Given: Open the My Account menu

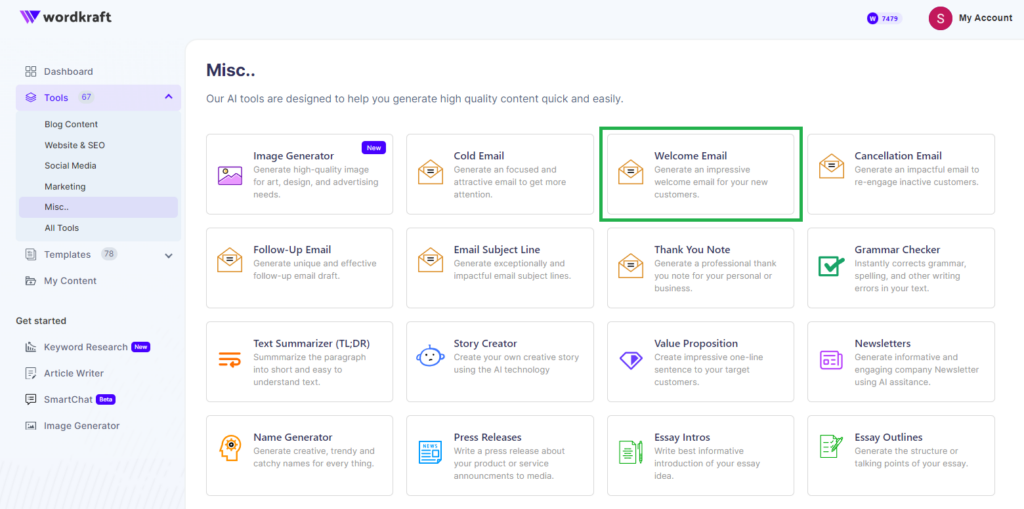Looking at the screenshot, I should pos(970,18).
